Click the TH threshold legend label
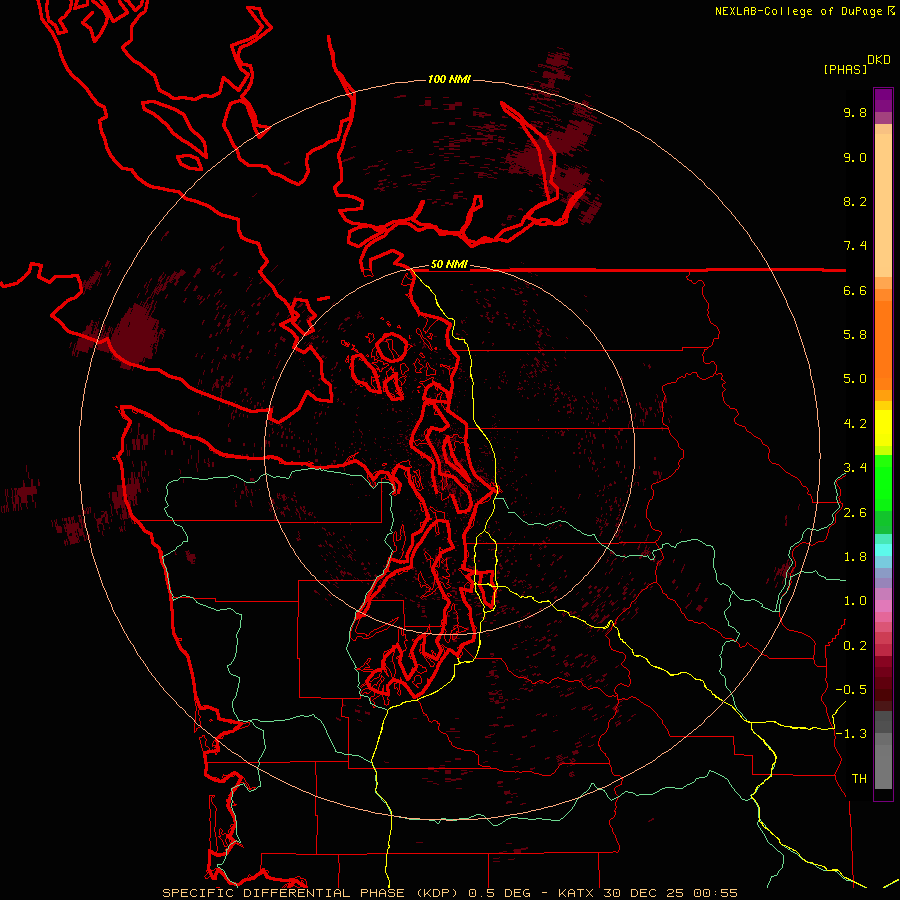900x900 pixels. coord(859,779)
